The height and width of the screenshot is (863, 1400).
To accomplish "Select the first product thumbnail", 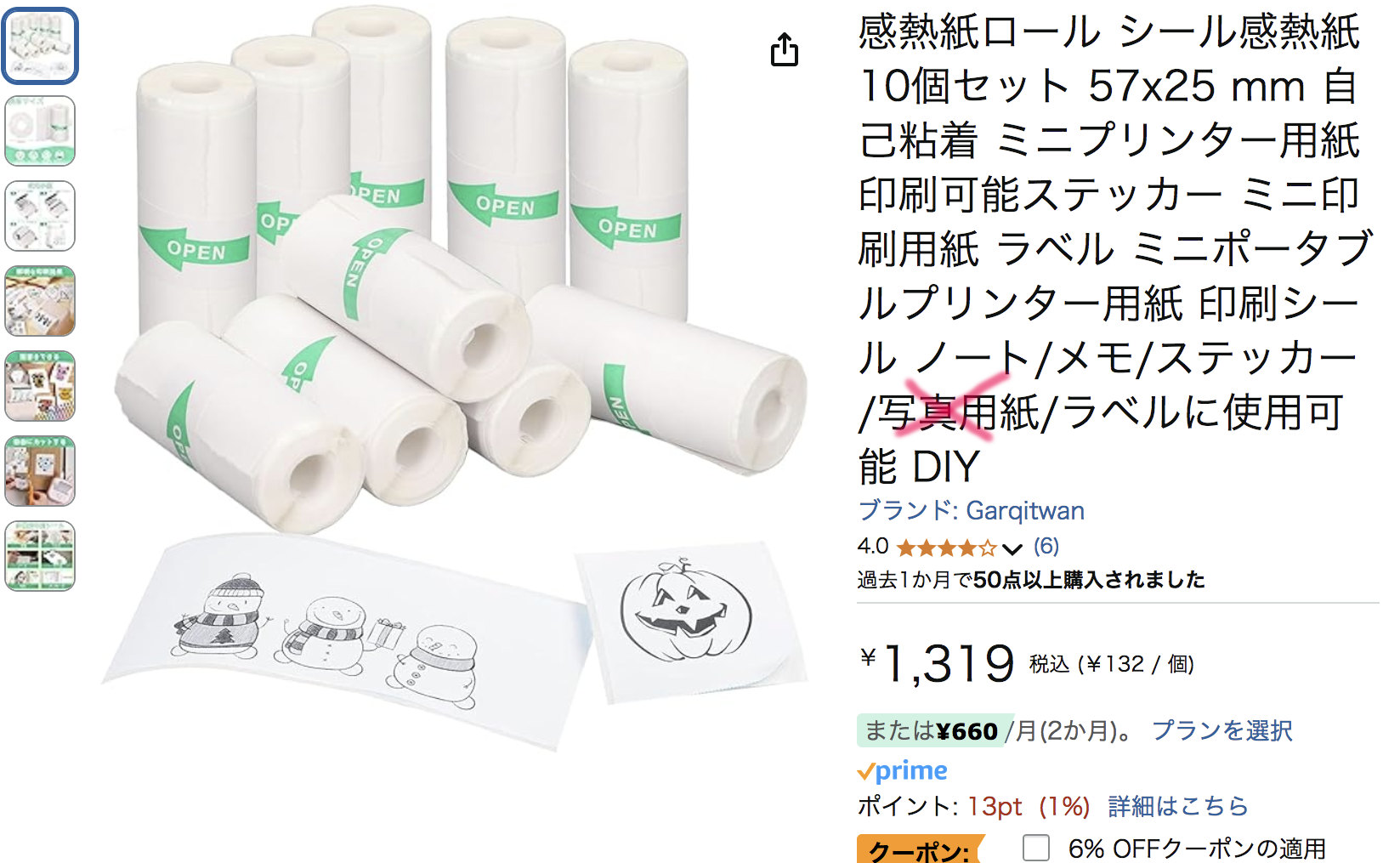I will [x=40, y=46].
